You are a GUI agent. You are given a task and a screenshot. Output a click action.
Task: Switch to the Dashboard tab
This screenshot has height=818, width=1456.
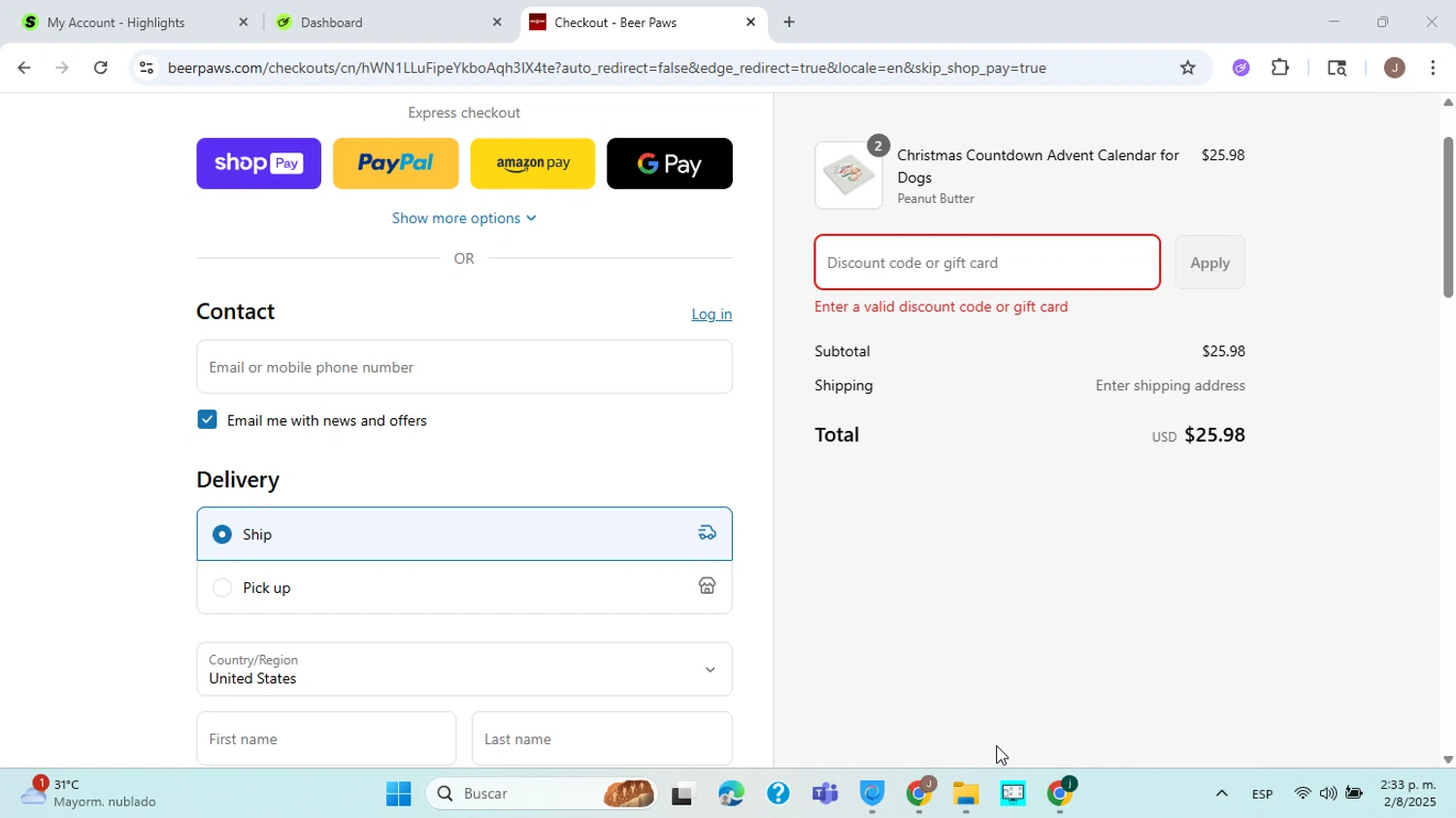[x=388, y=21]
